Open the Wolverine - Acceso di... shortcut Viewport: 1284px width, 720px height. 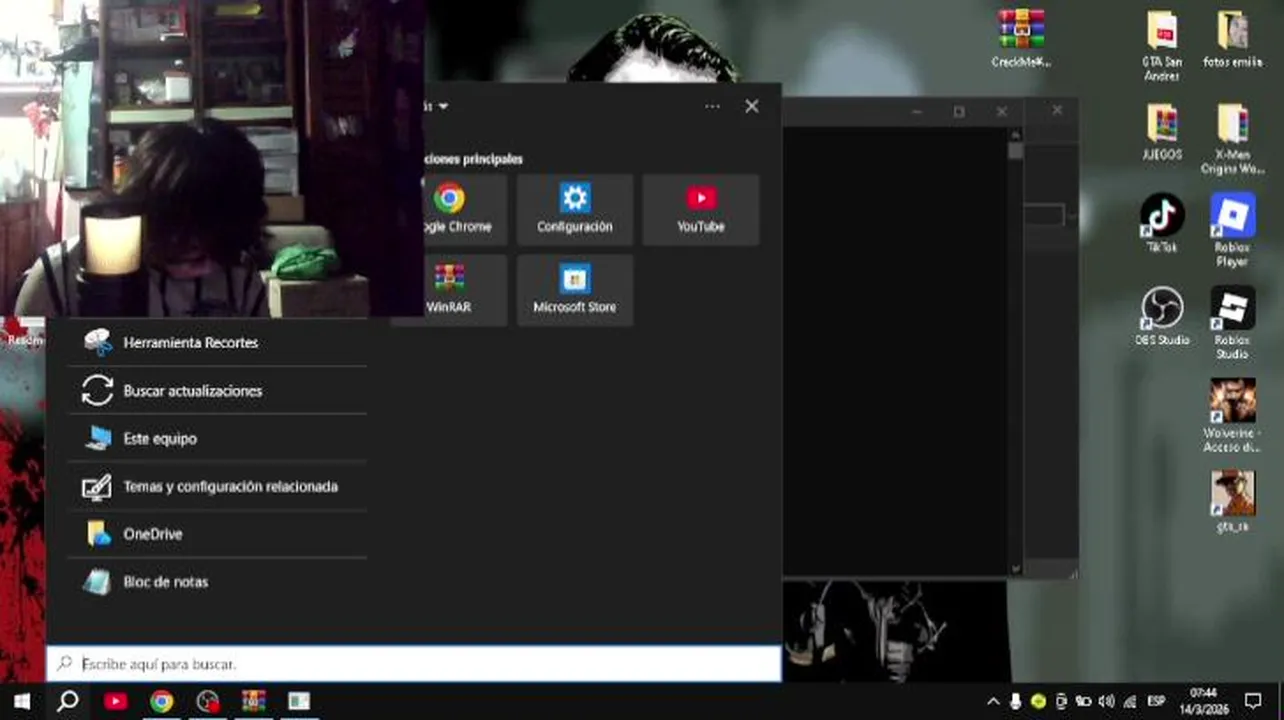(x=1232, y=416)
